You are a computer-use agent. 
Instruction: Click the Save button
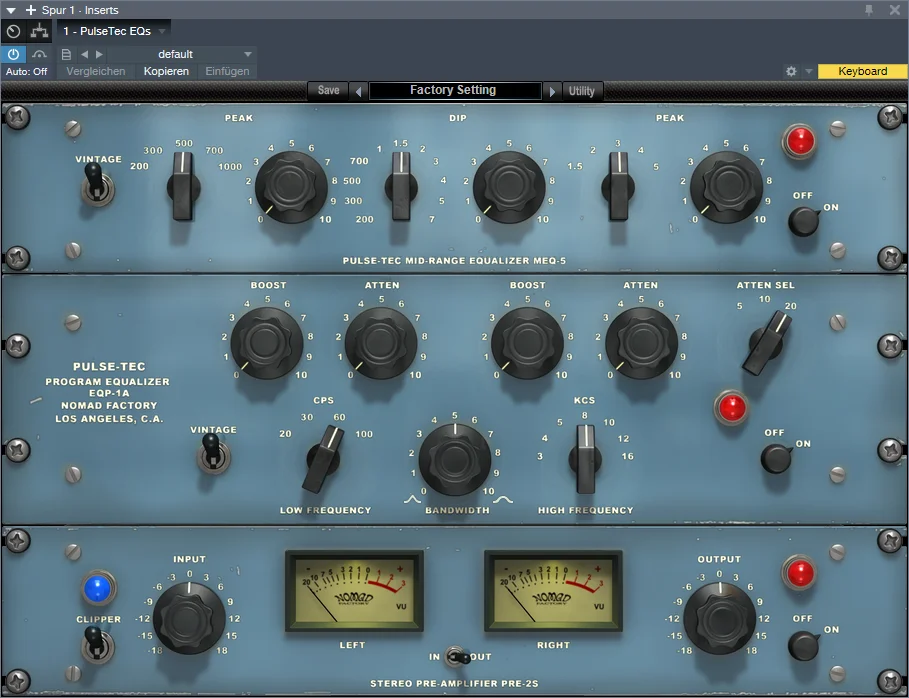point(328,90)
